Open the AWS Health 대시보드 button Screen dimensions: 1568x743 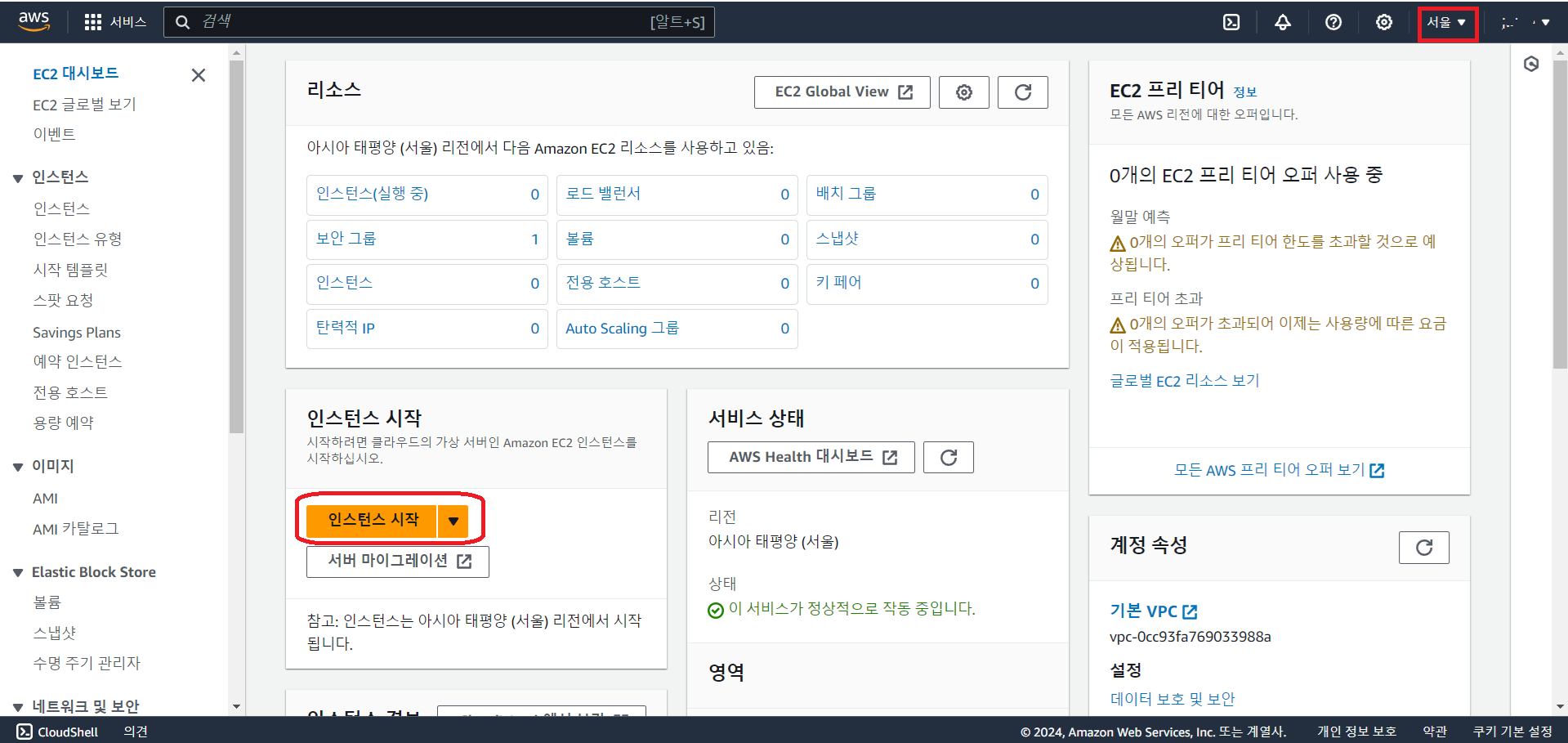(811, 457)
